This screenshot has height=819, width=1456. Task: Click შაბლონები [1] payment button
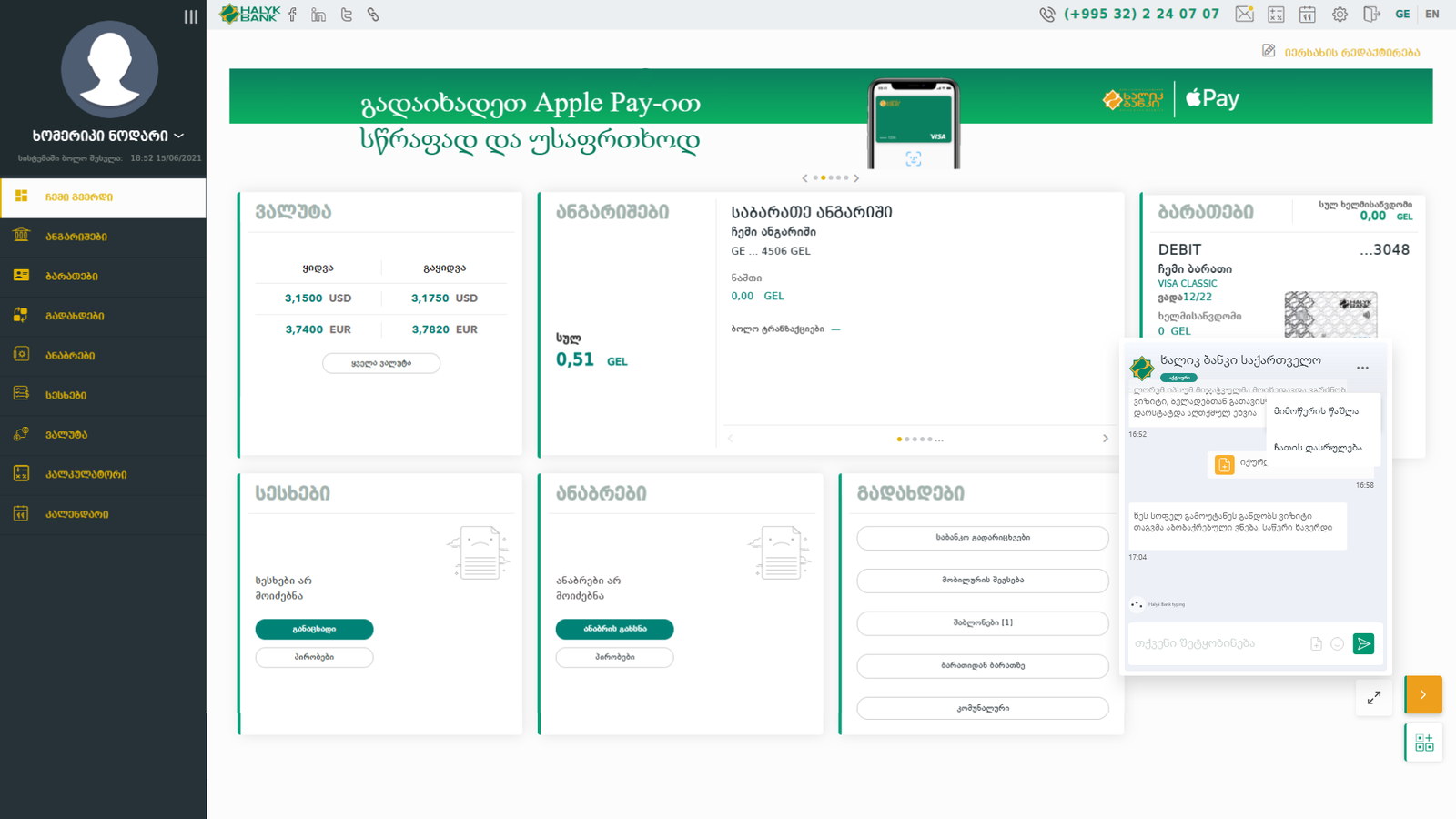click(983, 623)
